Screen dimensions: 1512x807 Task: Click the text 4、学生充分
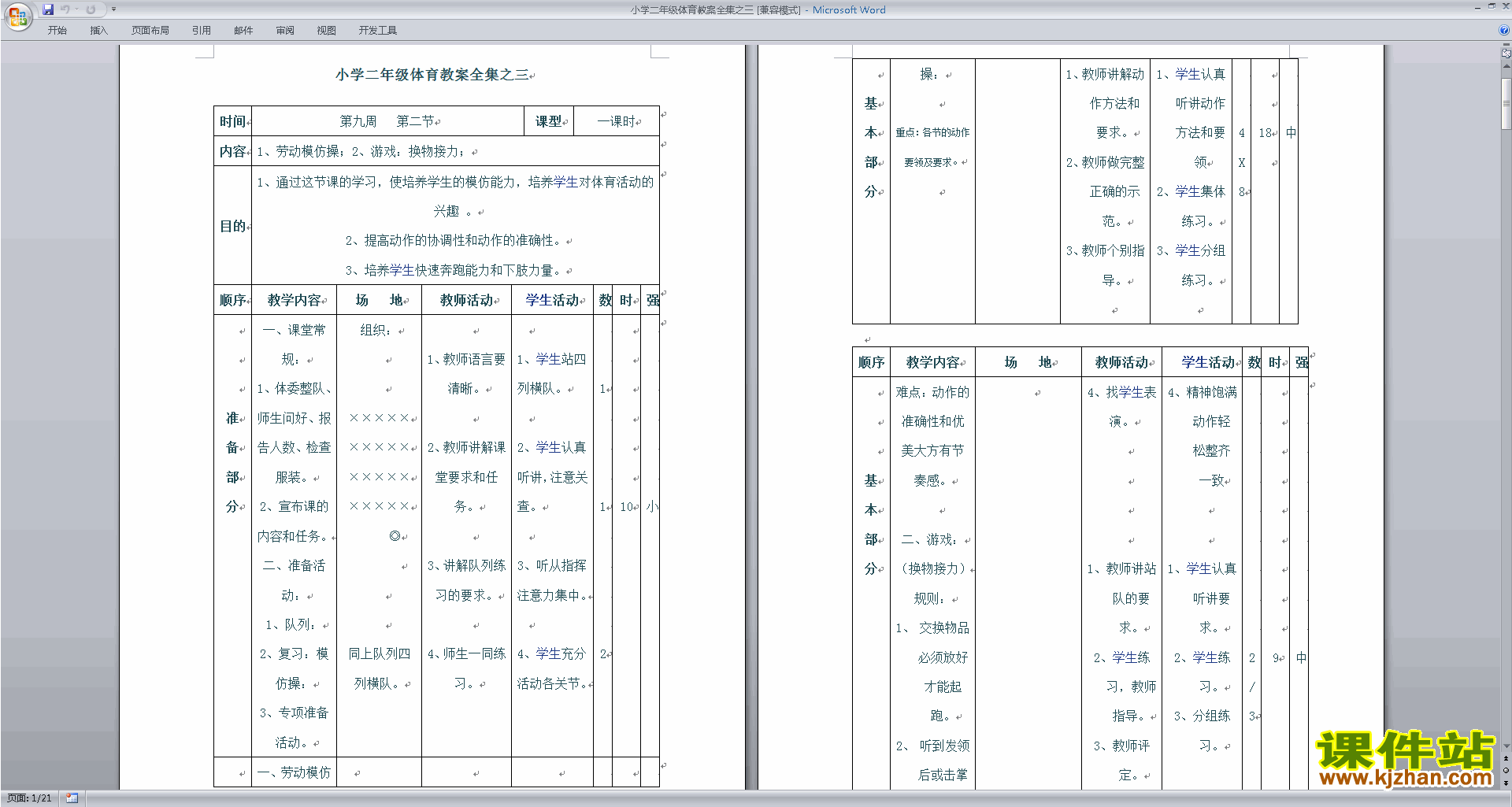(x=551, y=654)
